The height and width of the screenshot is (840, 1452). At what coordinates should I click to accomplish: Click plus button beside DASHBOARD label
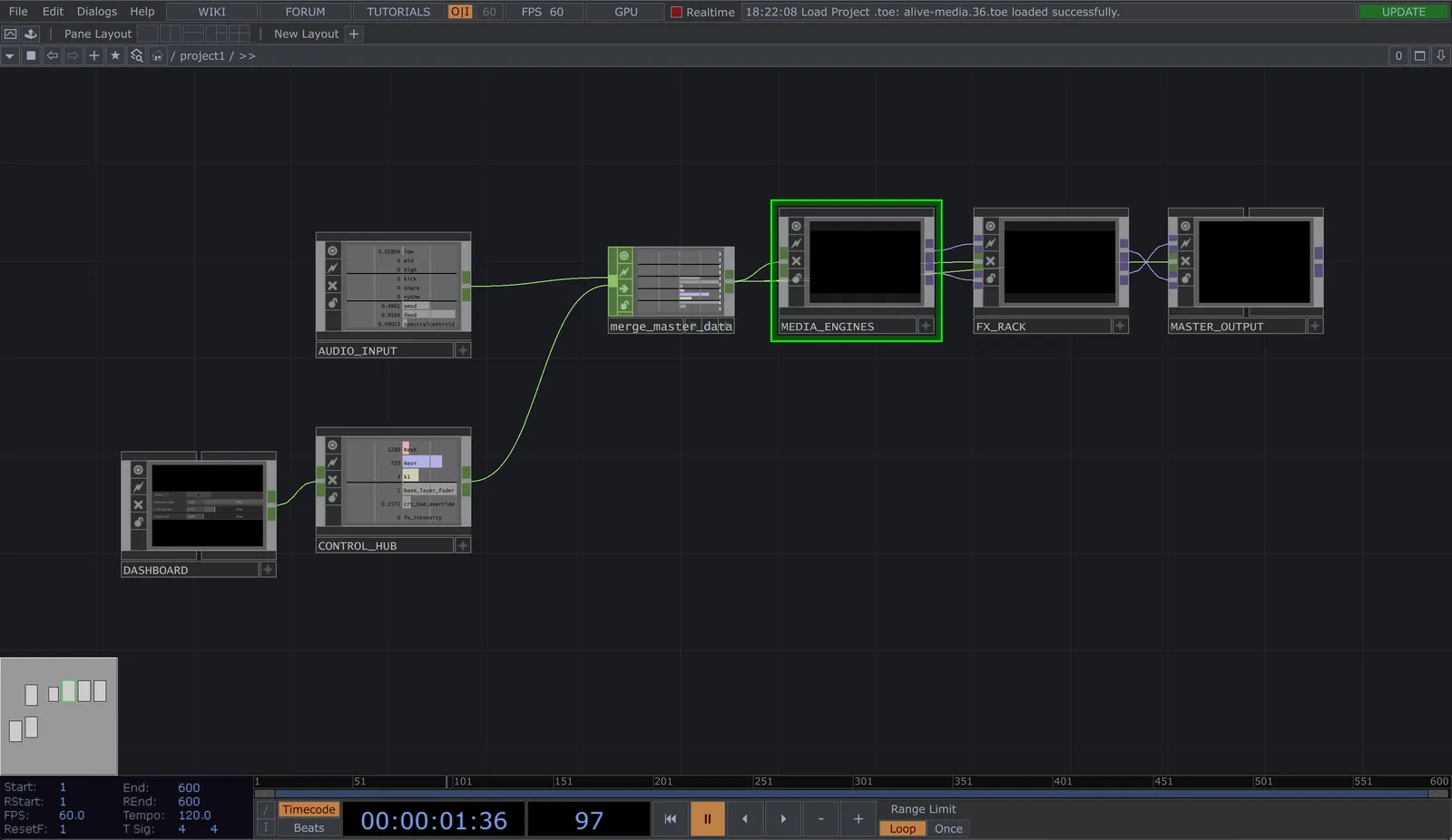tap(268, 570)
